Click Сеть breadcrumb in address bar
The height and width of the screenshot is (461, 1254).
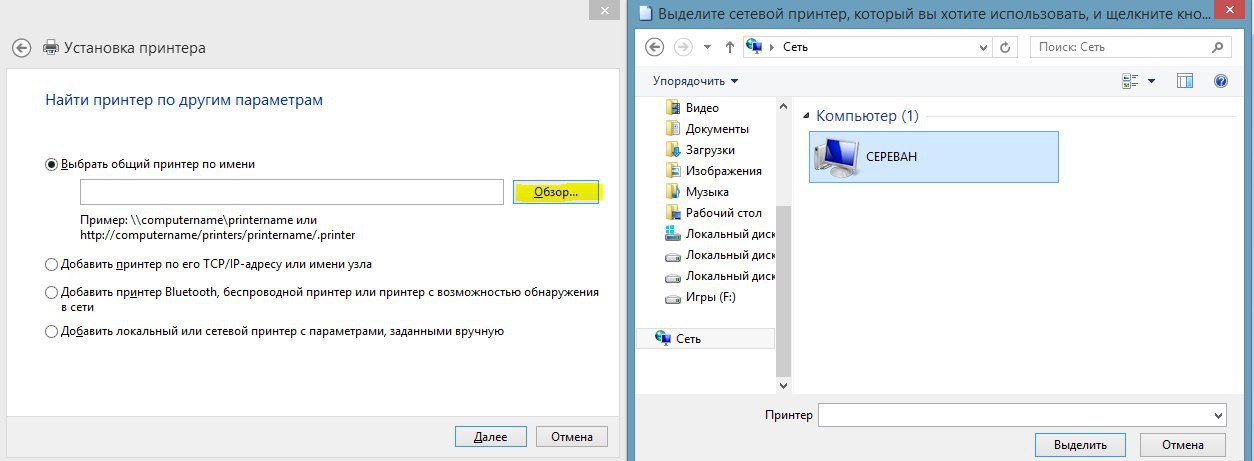tap(796, 47)
